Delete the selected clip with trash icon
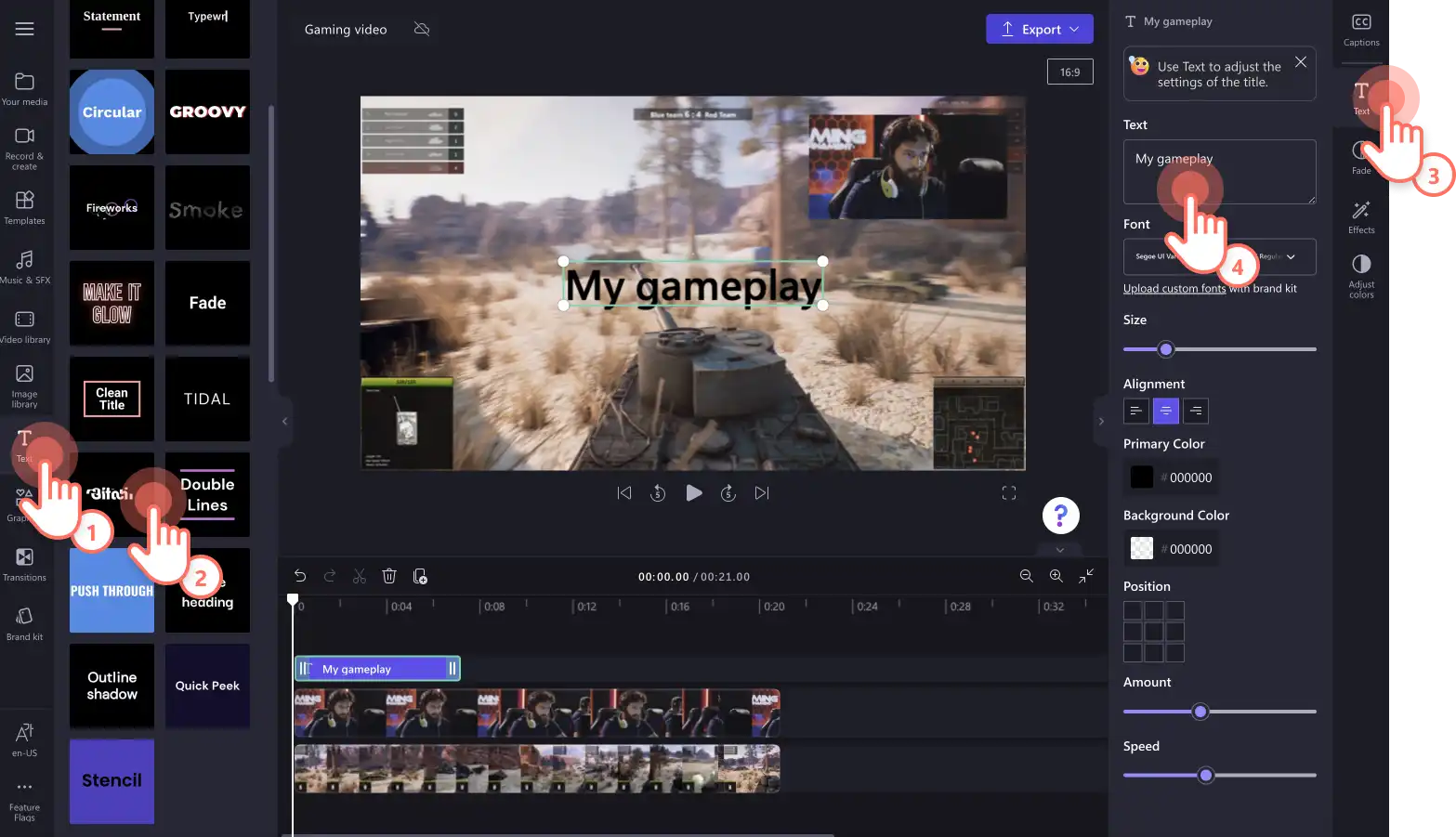The height and width of the screenshot is (837, 1456). tap(389, 576)
